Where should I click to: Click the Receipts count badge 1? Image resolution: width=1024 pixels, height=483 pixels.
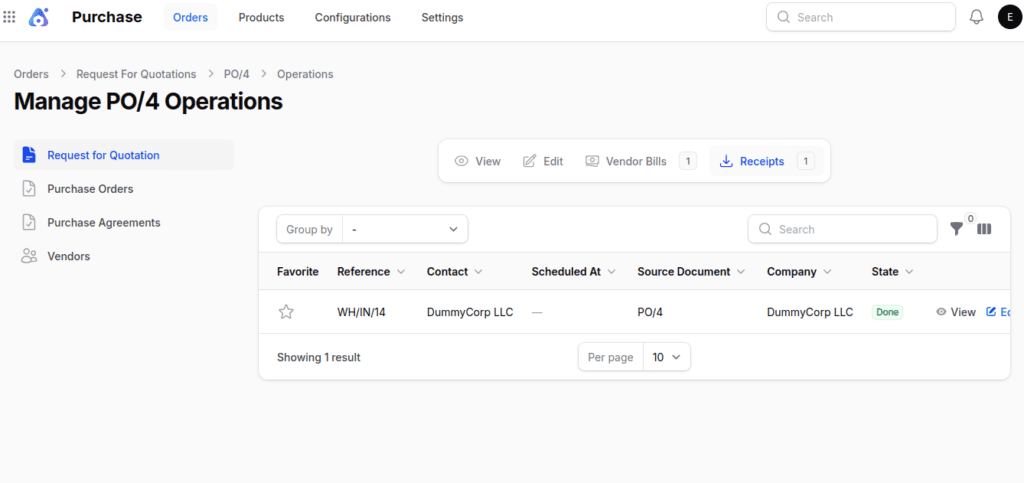click(x=805, y=161)
